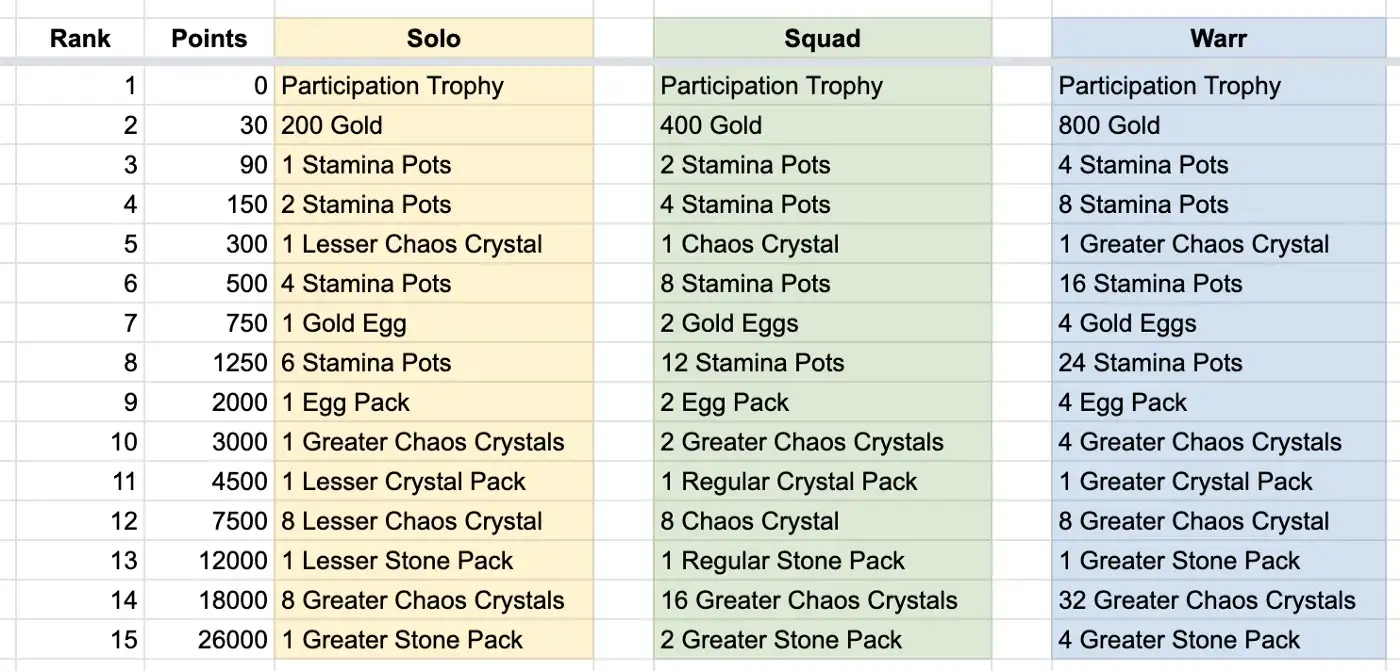Click the Solo column header
1400x671 pixels.
pyautogui.click(x=433, y=39)
